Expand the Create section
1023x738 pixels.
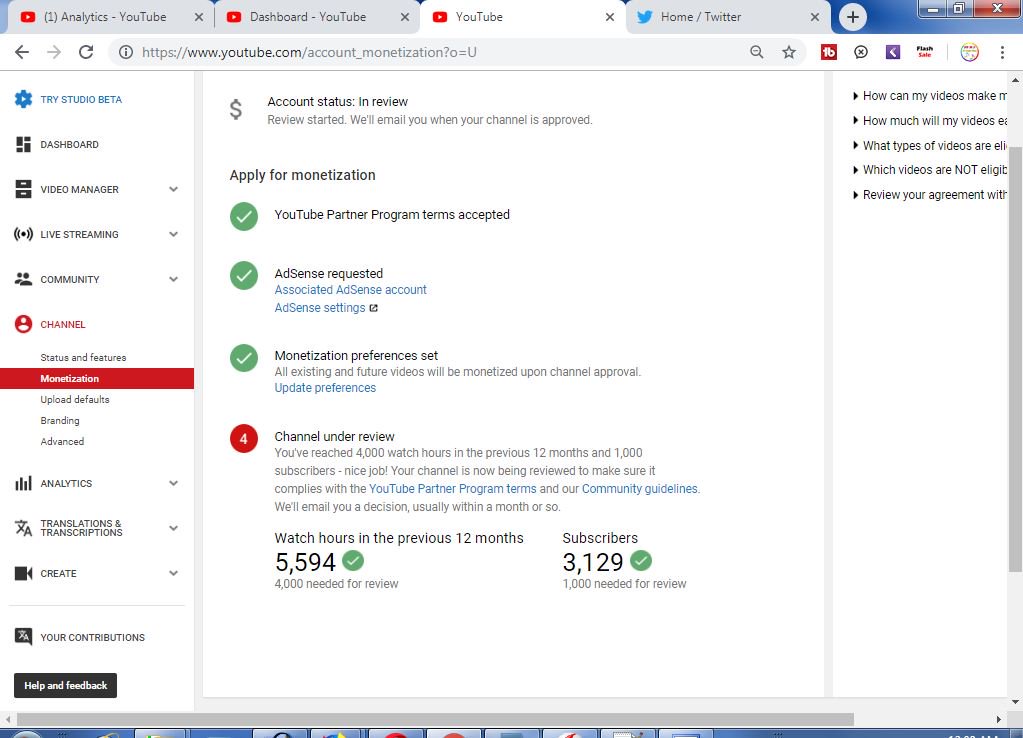174,574
